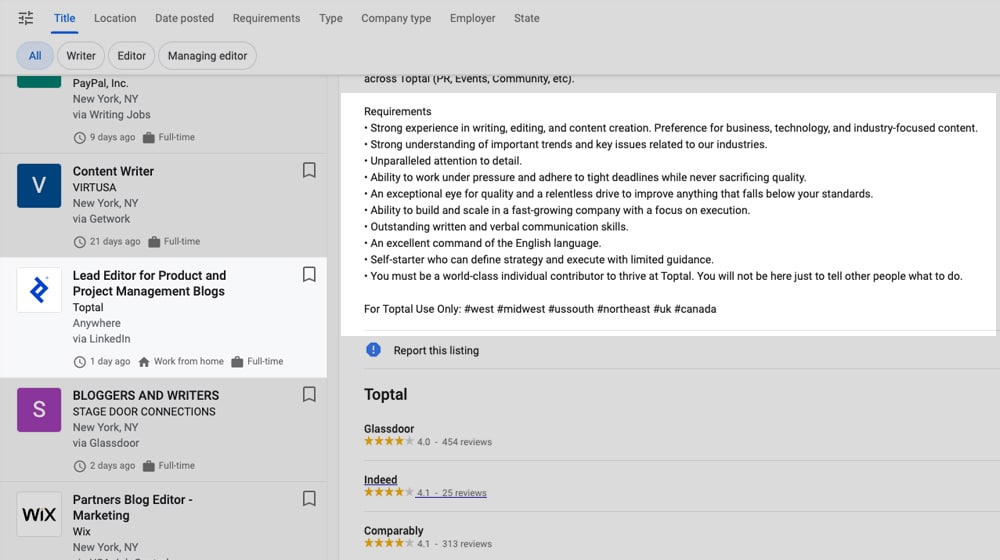The image size is (1000, 560).
Task: Click "For Toptal Use Only" hashtag line
Action: point(540,309)
